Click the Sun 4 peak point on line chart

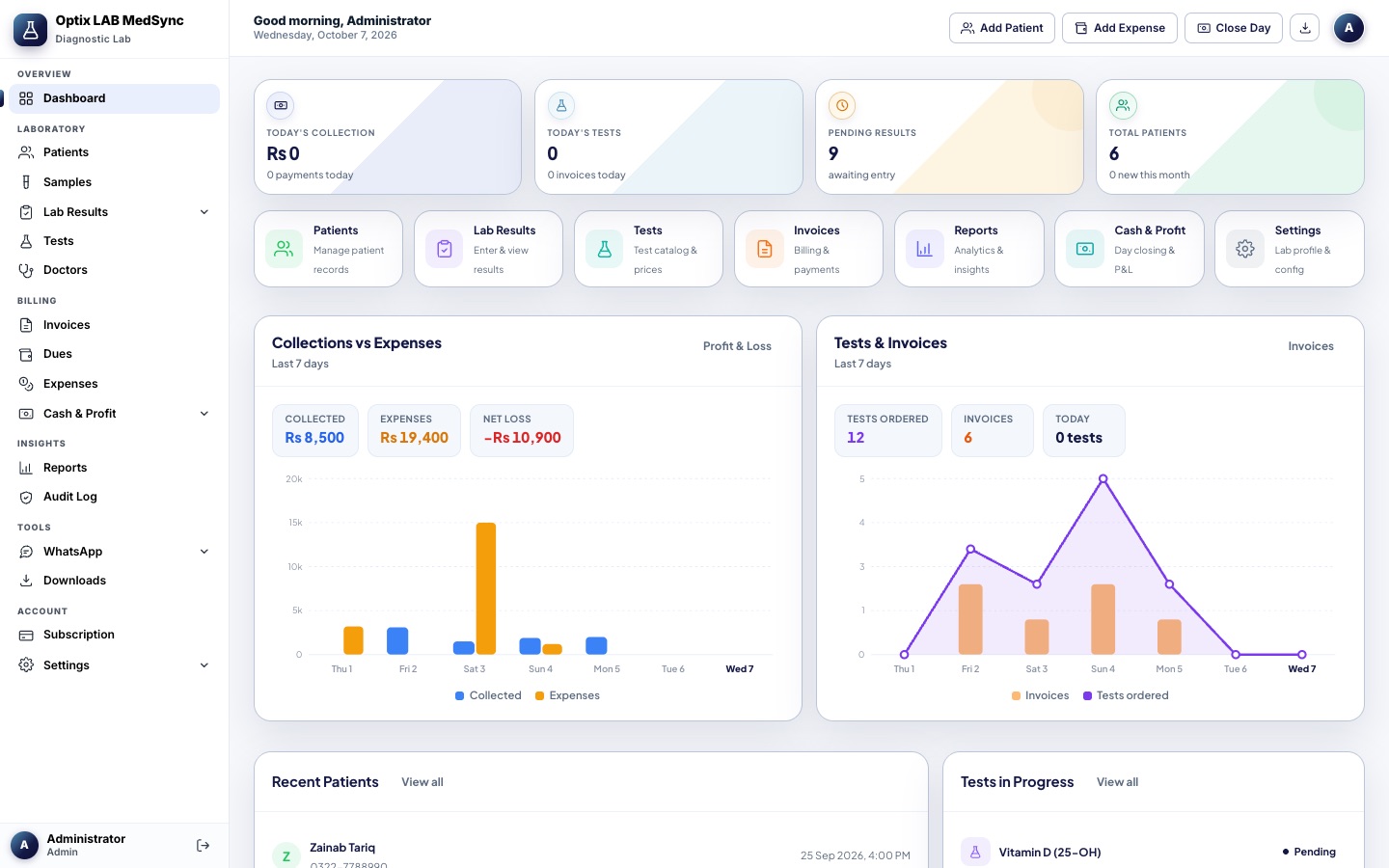pos(1103,478)
